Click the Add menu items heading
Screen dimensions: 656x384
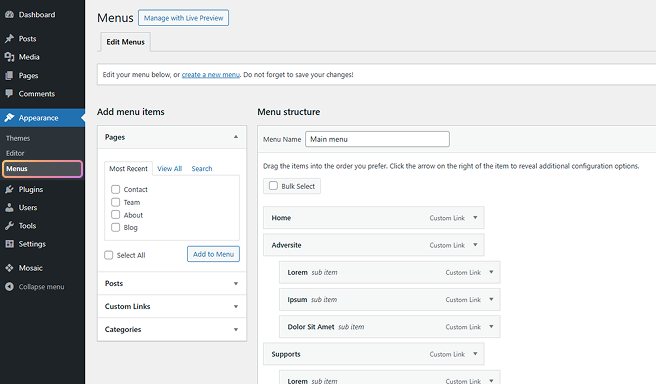(131, 112)
